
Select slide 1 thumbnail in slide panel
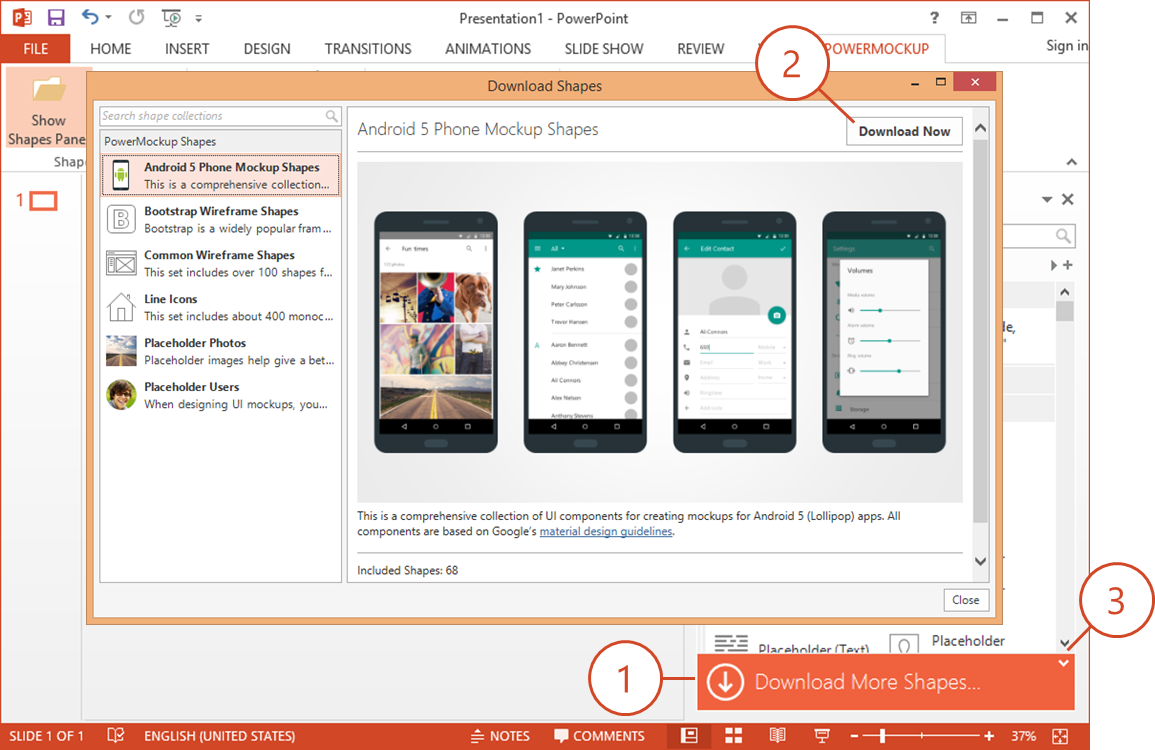[x=43, y=200]
